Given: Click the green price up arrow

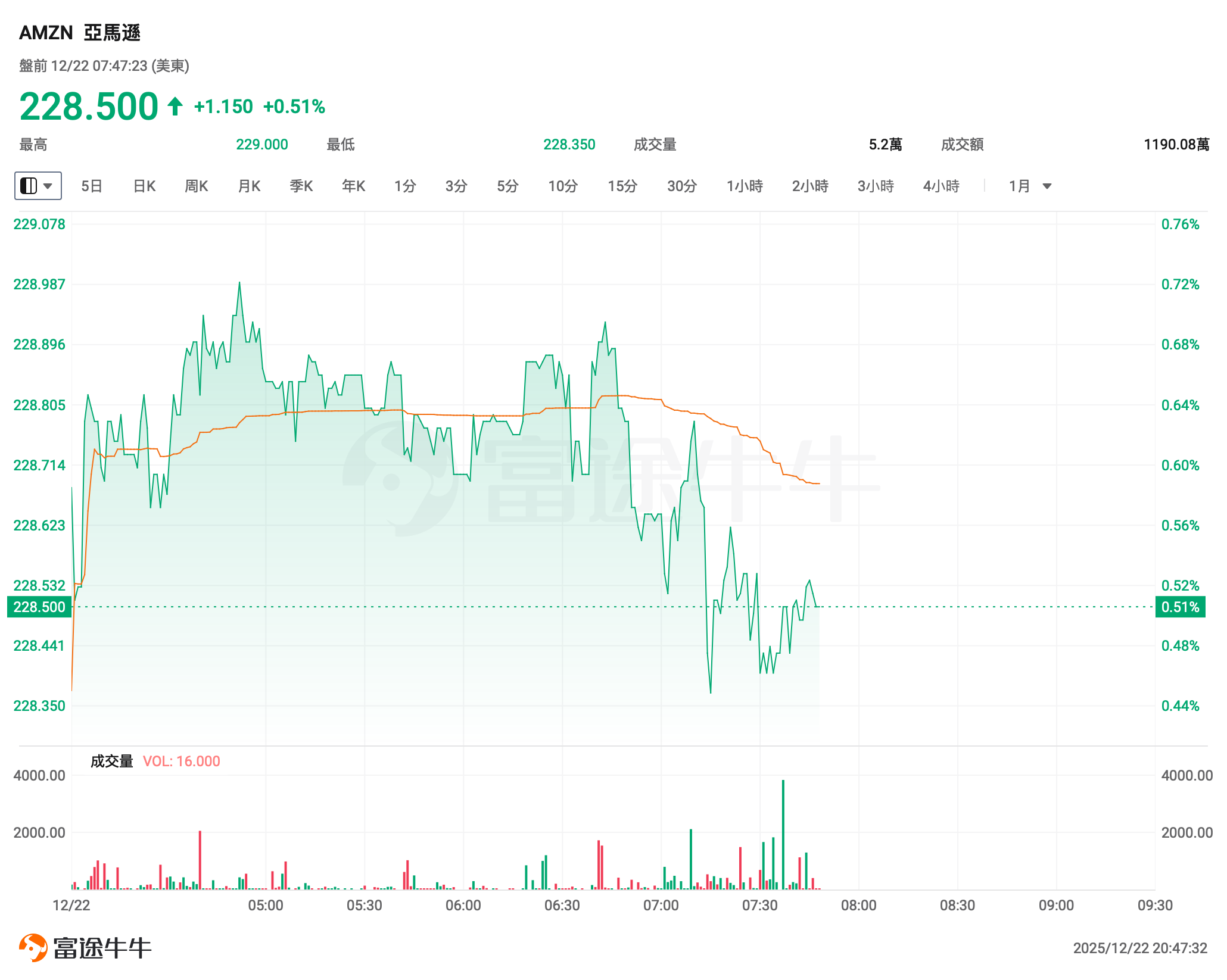Looking at the screenshot, I should (x=175, y=107).
